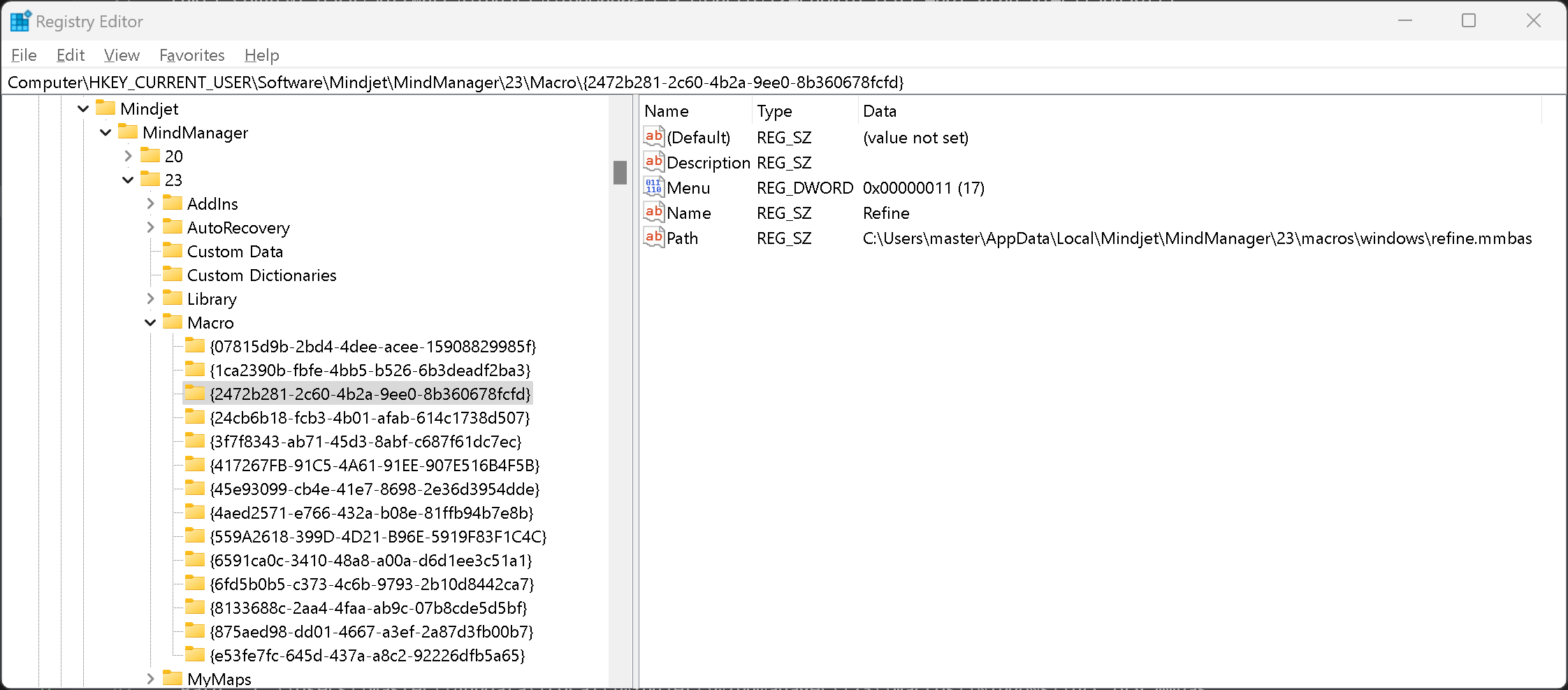
Task: Click the folder icon for key 23
Action: [x=150, y=179]
